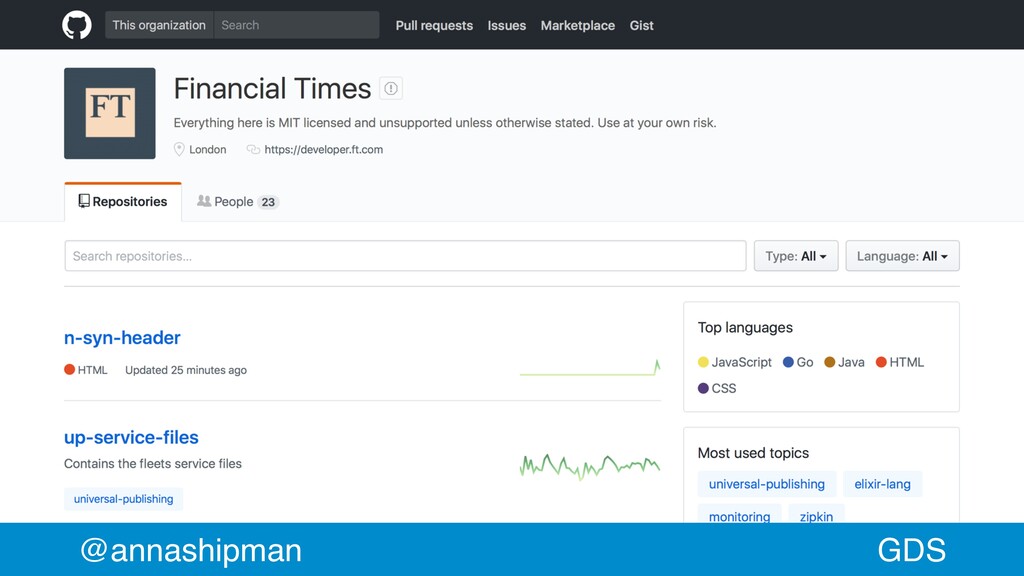Click the People group icon
The height and width of the screenshot is (576, 1024).
click(x=204, y=201)
